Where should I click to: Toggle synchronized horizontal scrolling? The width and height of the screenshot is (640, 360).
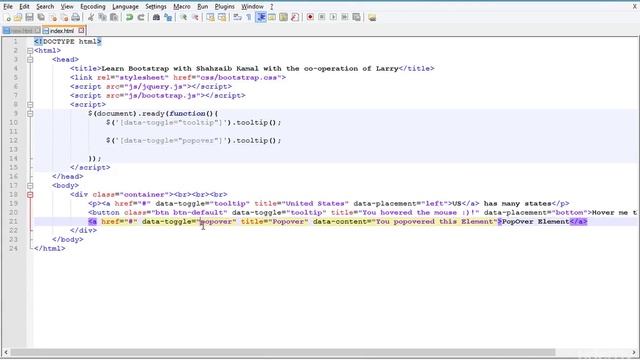point(222,18)
